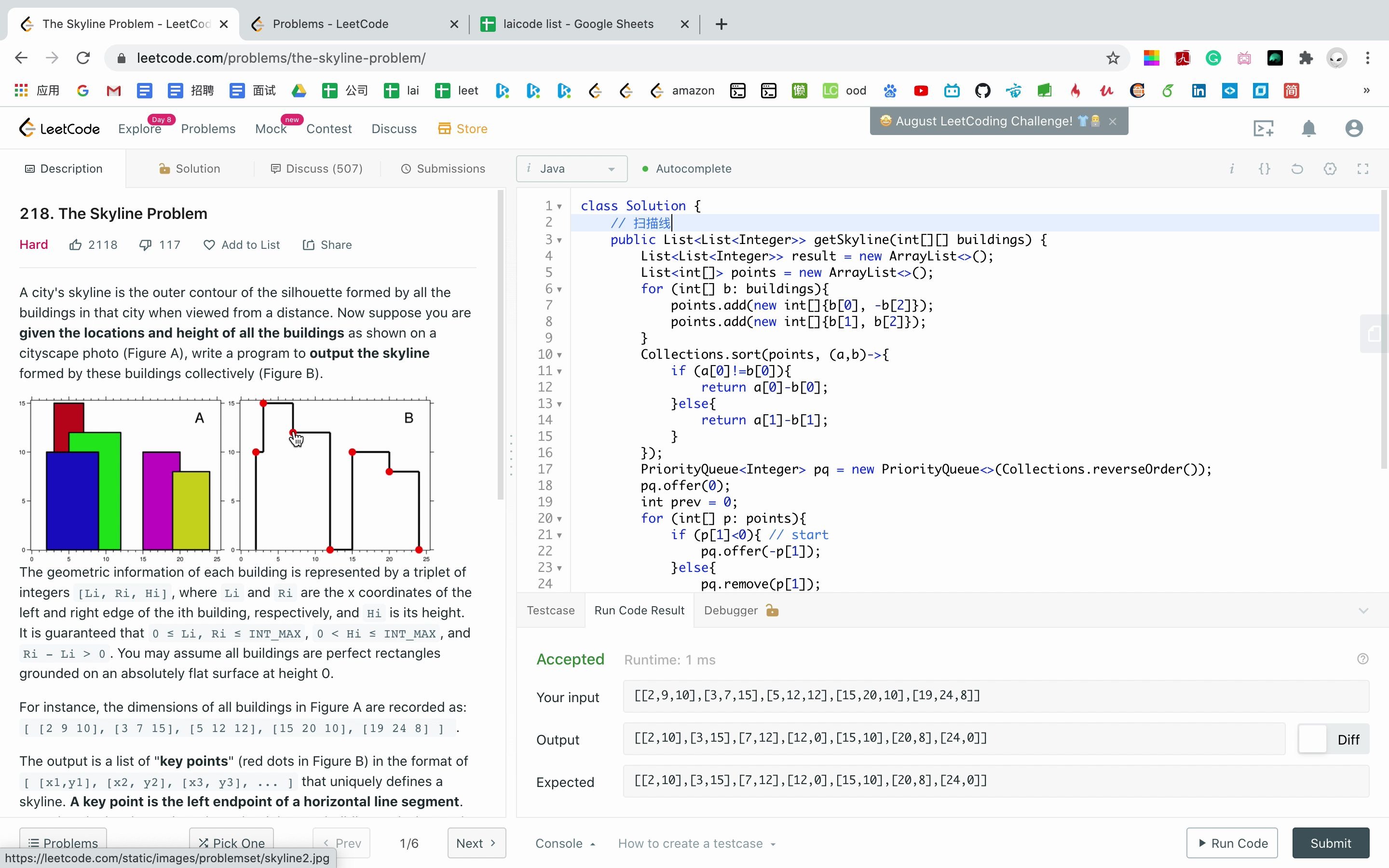The width and height of the screenshot is (1389, 868).
Task: Open user profile avatar icon
Action: pos(1353,129)
